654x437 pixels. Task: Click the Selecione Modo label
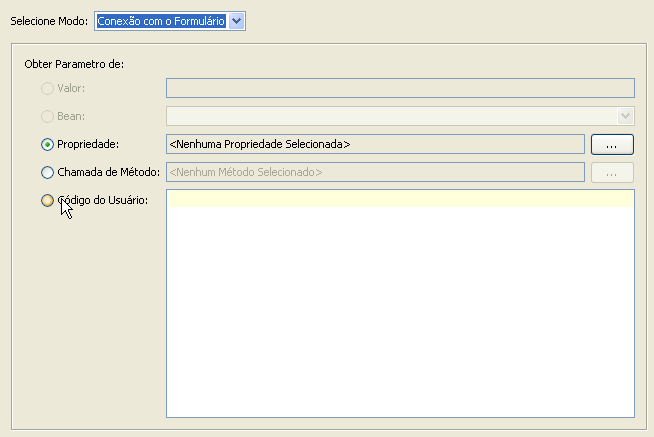[x=49, y=21]
